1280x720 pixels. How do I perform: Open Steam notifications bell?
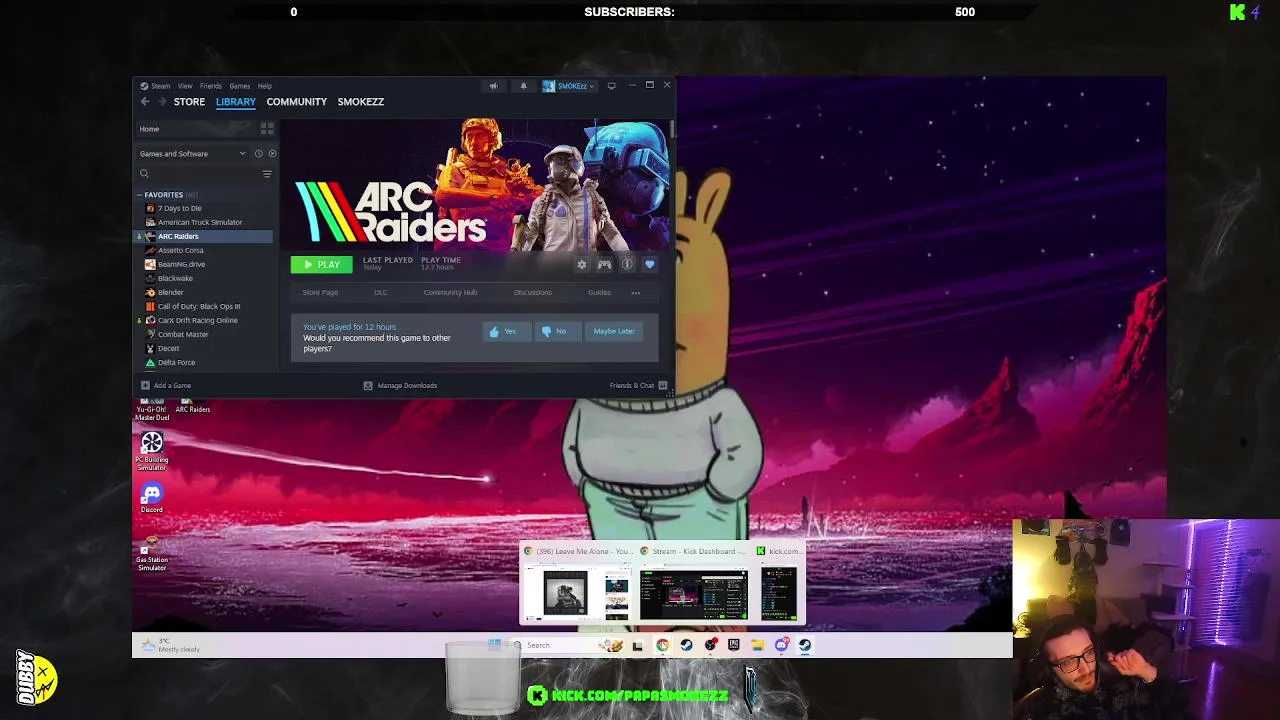[523, 86]
